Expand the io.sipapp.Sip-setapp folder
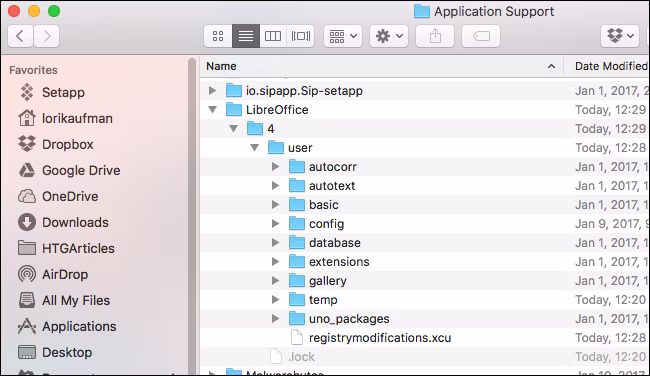Viewport: 650px width, 376px height. (x=213, y=90)
